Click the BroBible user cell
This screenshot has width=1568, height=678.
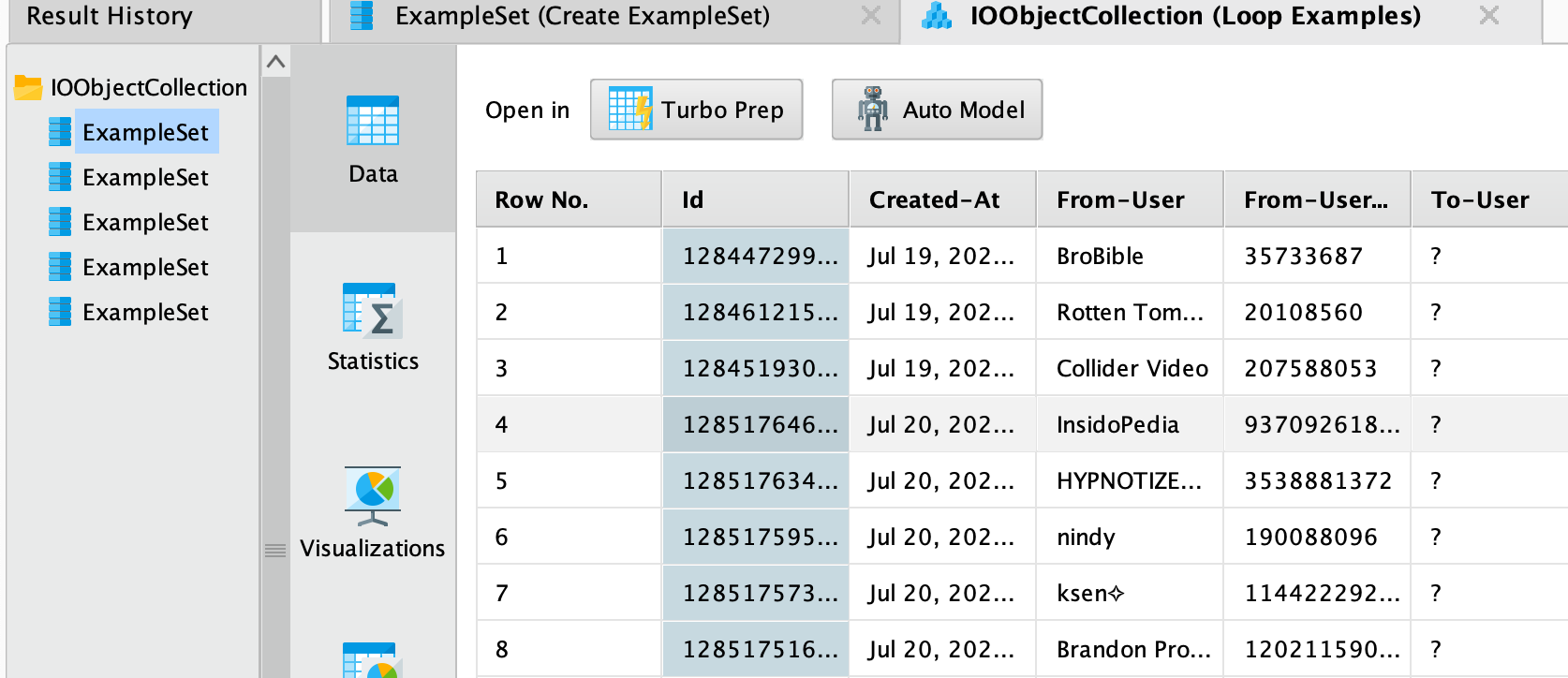(x=1131, y=256)
